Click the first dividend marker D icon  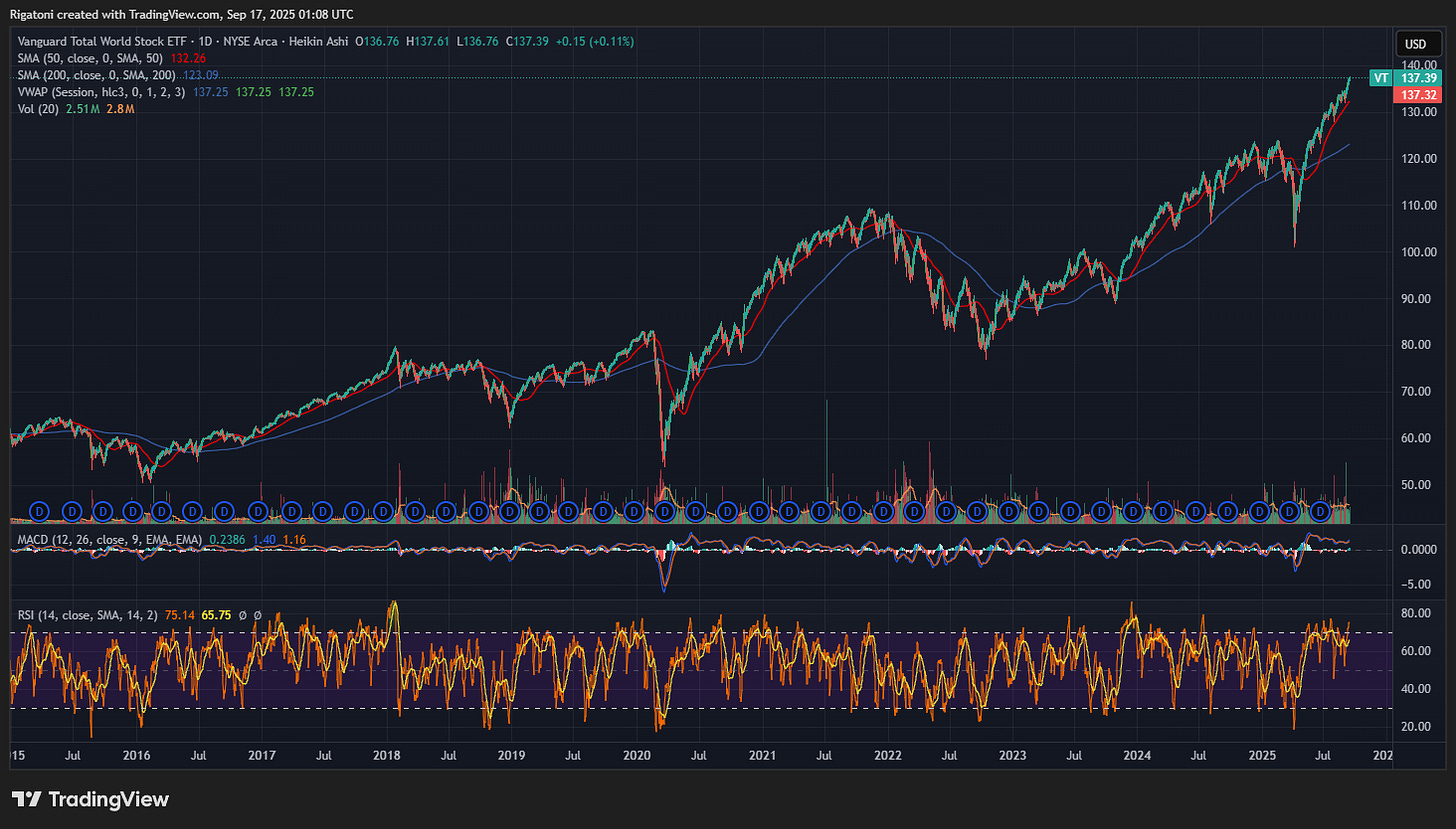pyautogui.click(x=40, y=510)
